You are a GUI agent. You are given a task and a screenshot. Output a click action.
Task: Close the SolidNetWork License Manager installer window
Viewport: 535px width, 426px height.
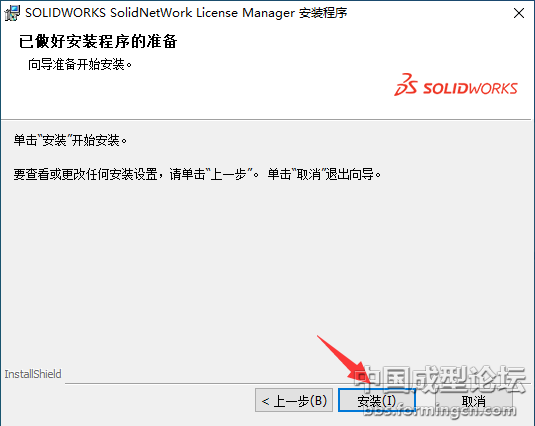[519, 13]
